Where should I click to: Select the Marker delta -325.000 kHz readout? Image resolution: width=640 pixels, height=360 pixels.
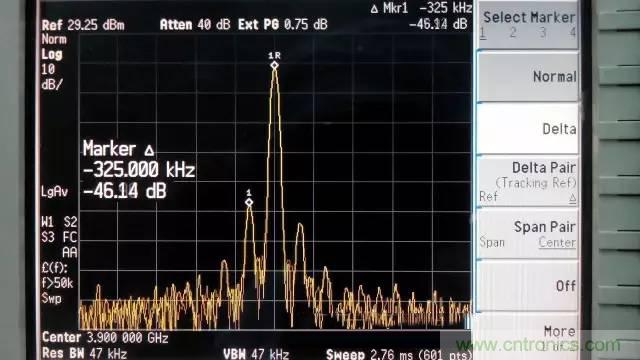139,169
